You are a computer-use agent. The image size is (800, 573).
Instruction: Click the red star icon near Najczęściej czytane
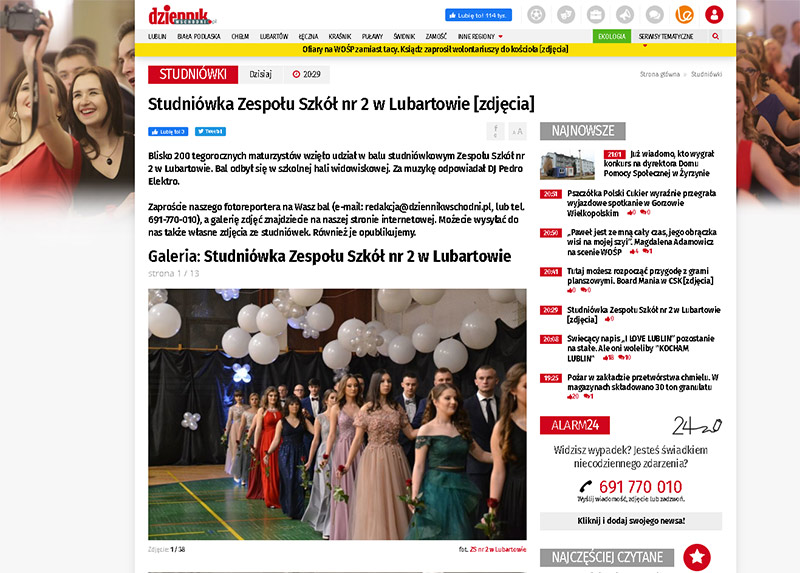click(x=697, y=557)
